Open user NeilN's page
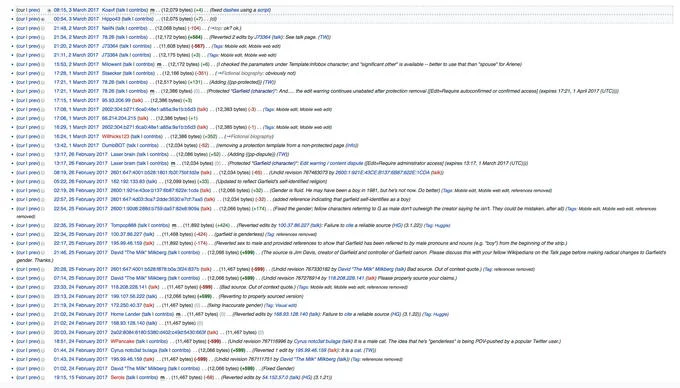The image size is (680, 388). [x=108, y=28]
